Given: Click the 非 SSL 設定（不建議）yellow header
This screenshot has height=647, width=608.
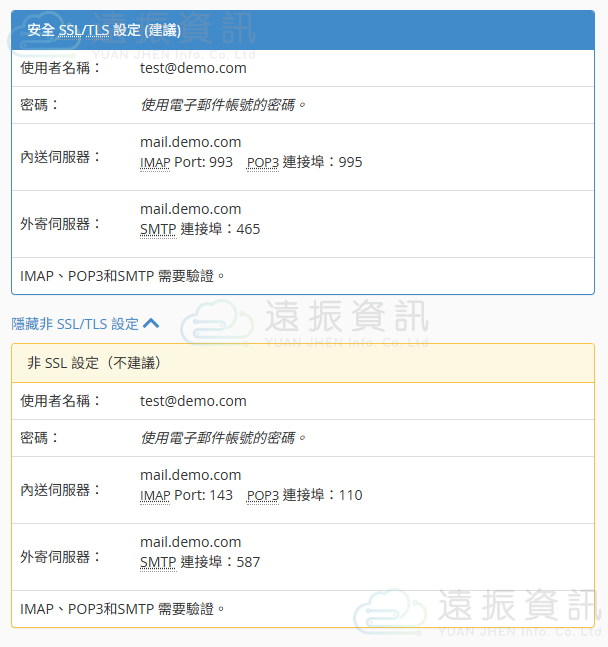Looking at the screenshot, I should [x=302, y=363].
